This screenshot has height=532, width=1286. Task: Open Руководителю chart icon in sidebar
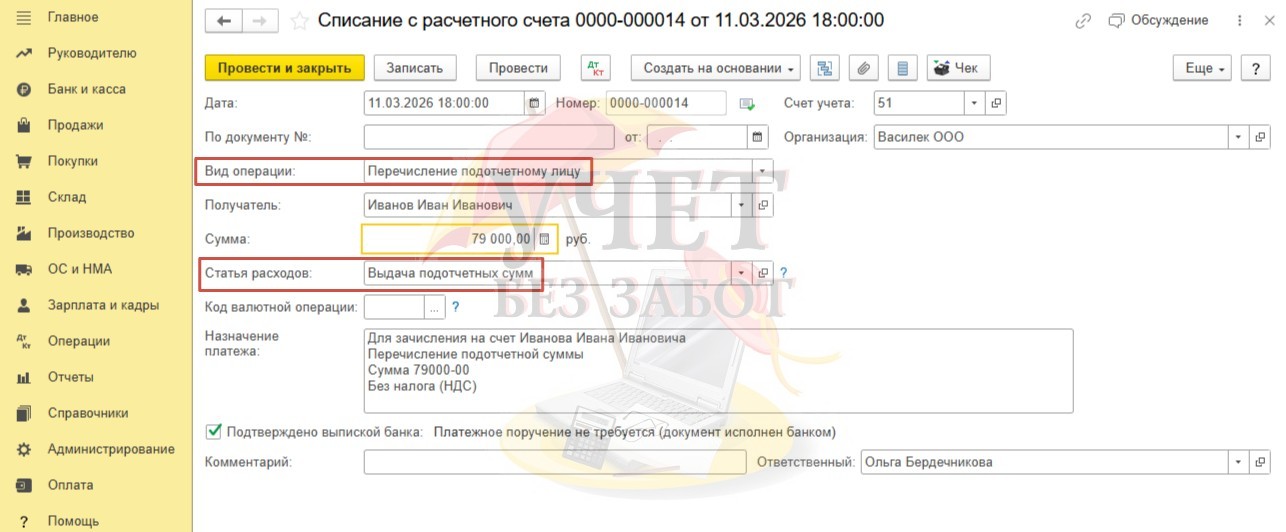[24, 53]
